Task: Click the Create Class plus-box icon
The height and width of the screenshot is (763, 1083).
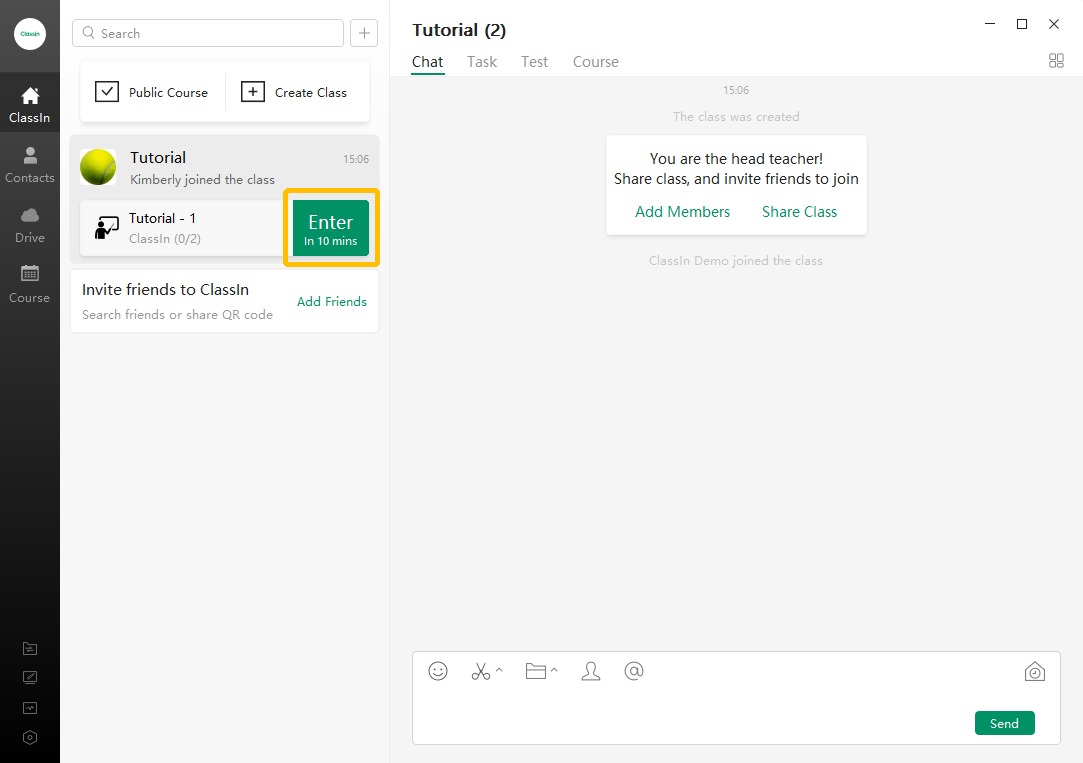Action: point(253,91)
